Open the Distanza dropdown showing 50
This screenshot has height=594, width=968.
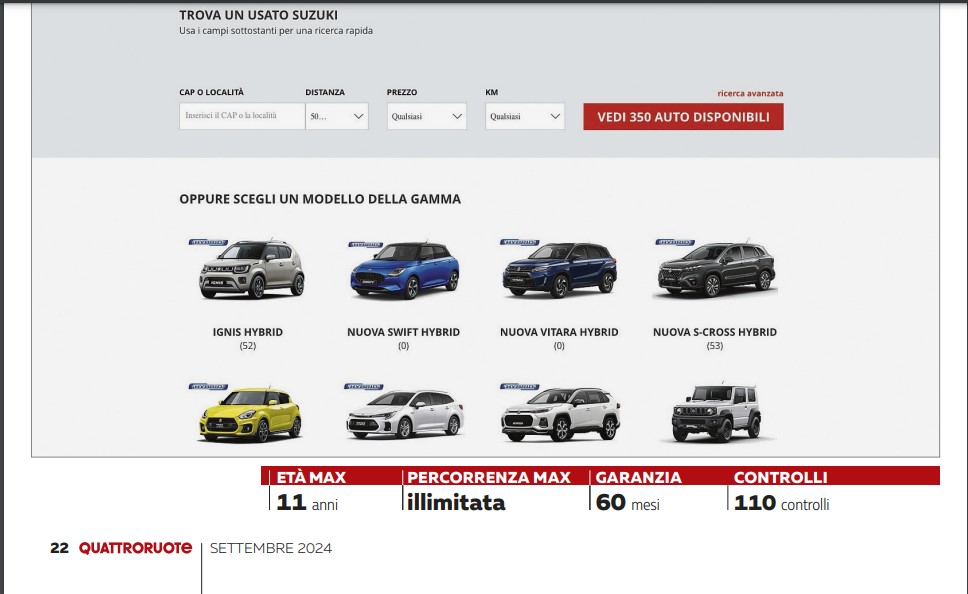pos(337,116)
